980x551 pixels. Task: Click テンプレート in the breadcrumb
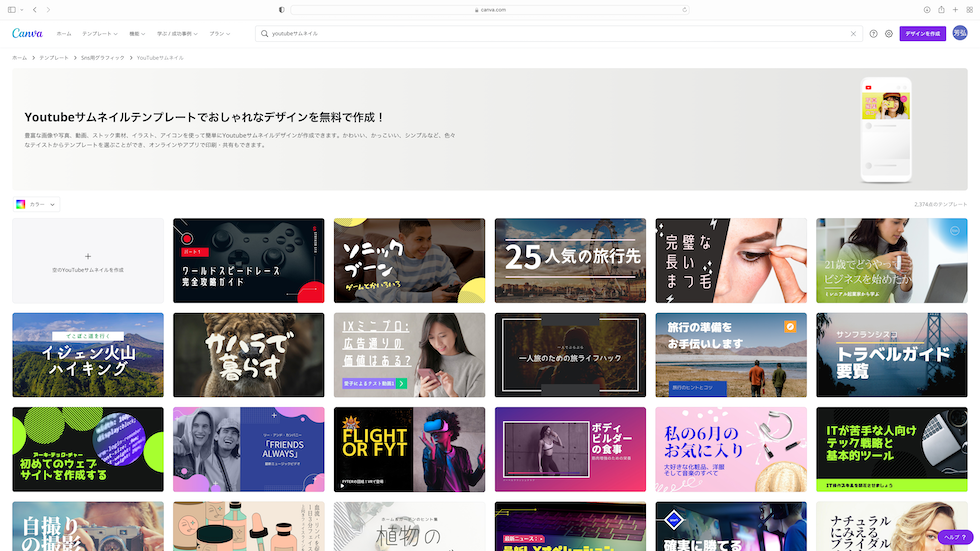click(54, 57)
